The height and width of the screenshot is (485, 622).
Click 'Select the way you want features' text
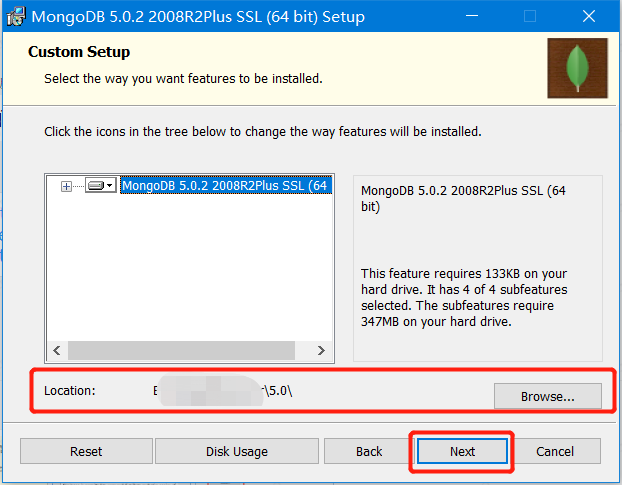[x=183, y=79]
